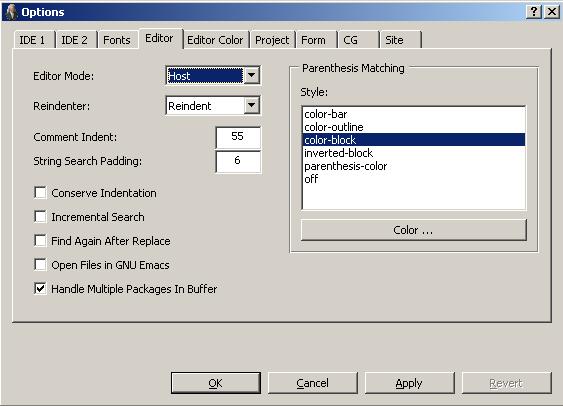This screenshot has height=406, width=563.
Task: Enable Conserve Indentation checkbox
Action: pyautogui.click(x=40, y=193)
